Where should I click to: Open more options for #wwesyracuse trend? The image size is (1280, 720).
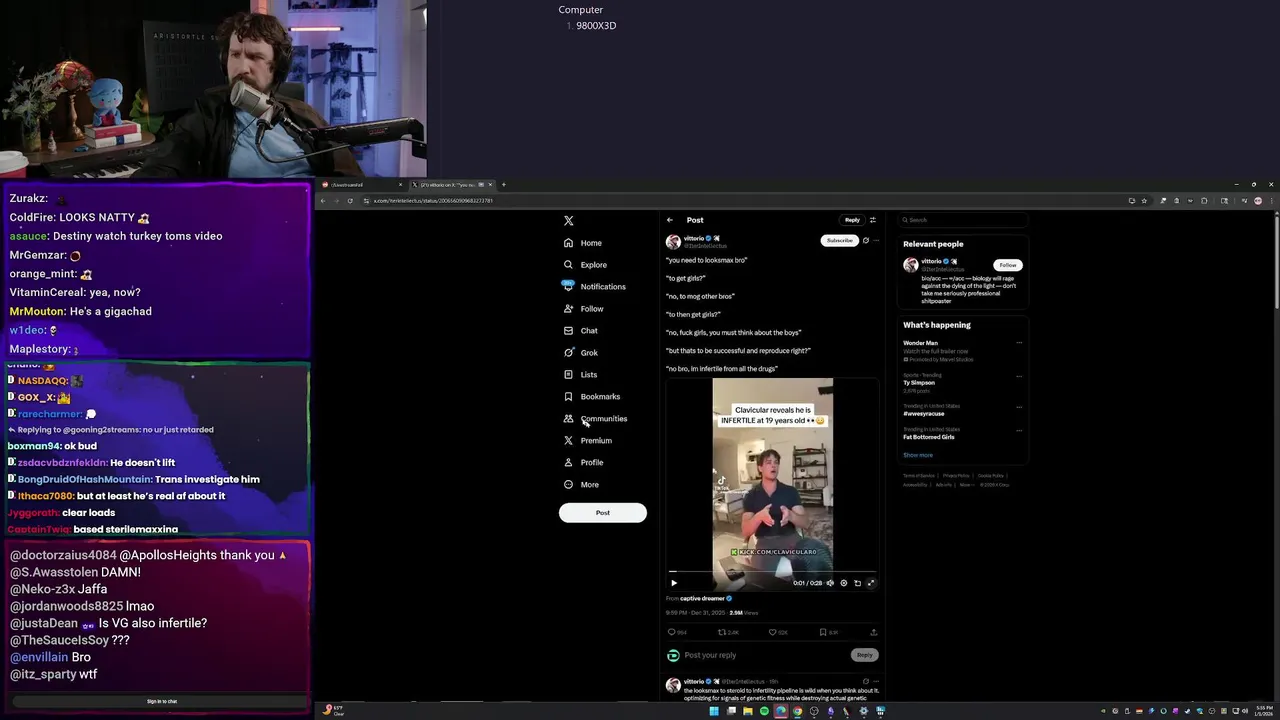click(x=1019, y=407)
